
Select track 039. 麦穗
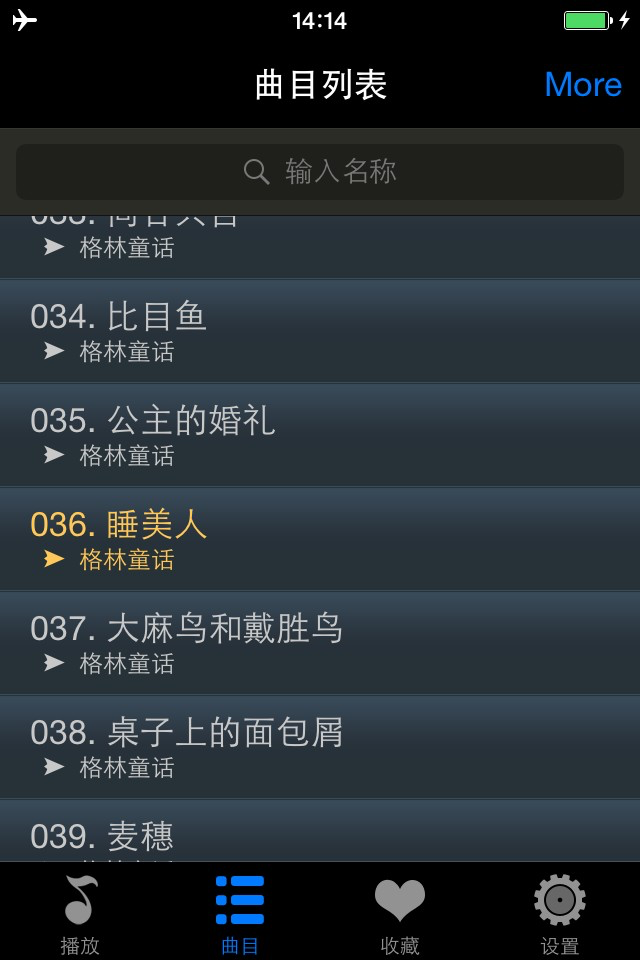pos(320,831)
